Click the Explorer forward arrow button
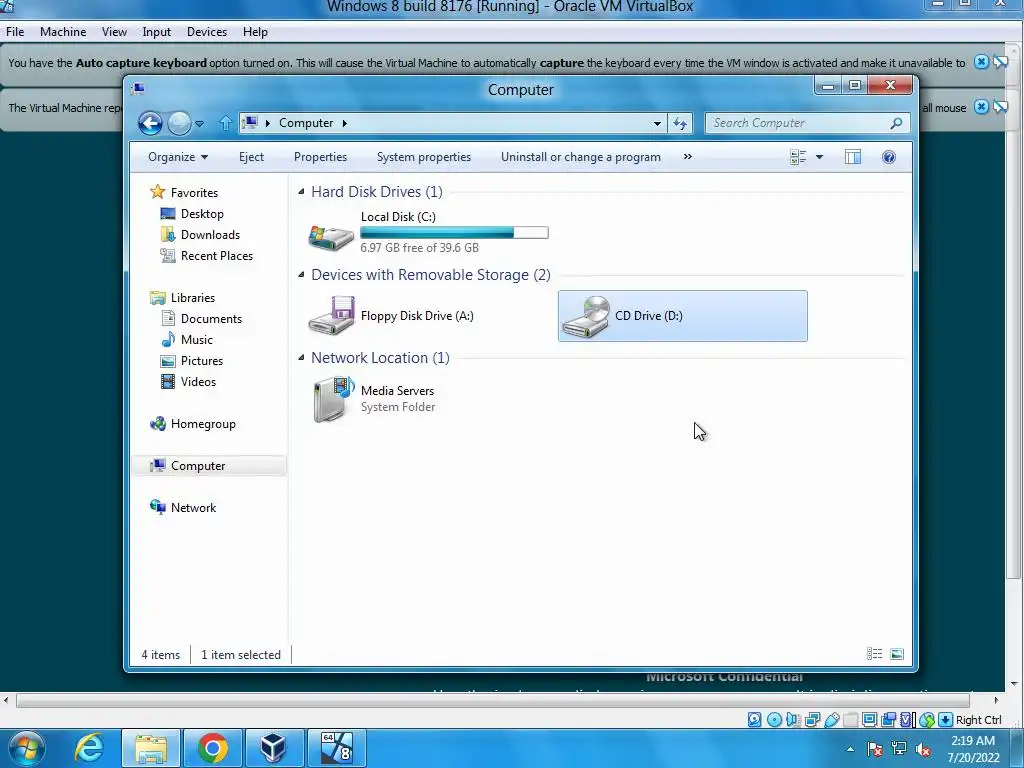The image size is (1024, 768). 179,123
